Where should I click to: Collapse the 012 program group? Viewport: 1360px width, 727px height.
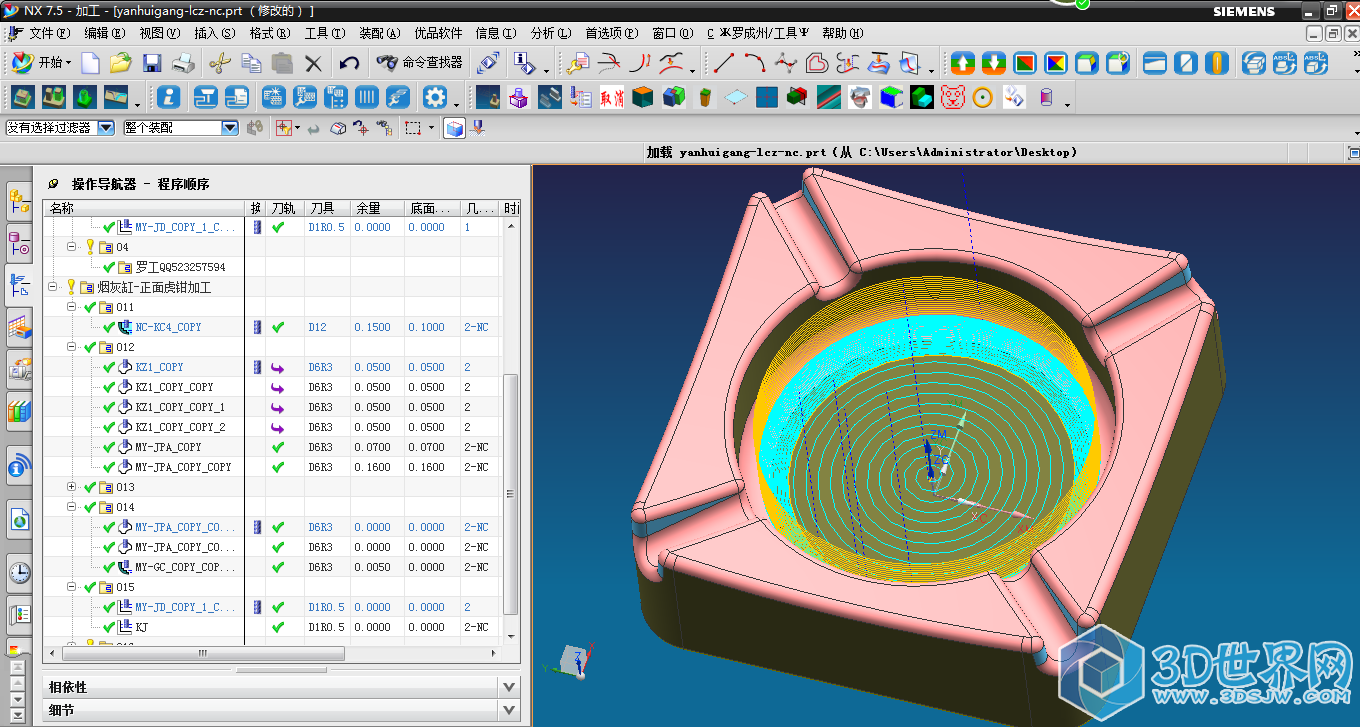click(x=71, y=347)
